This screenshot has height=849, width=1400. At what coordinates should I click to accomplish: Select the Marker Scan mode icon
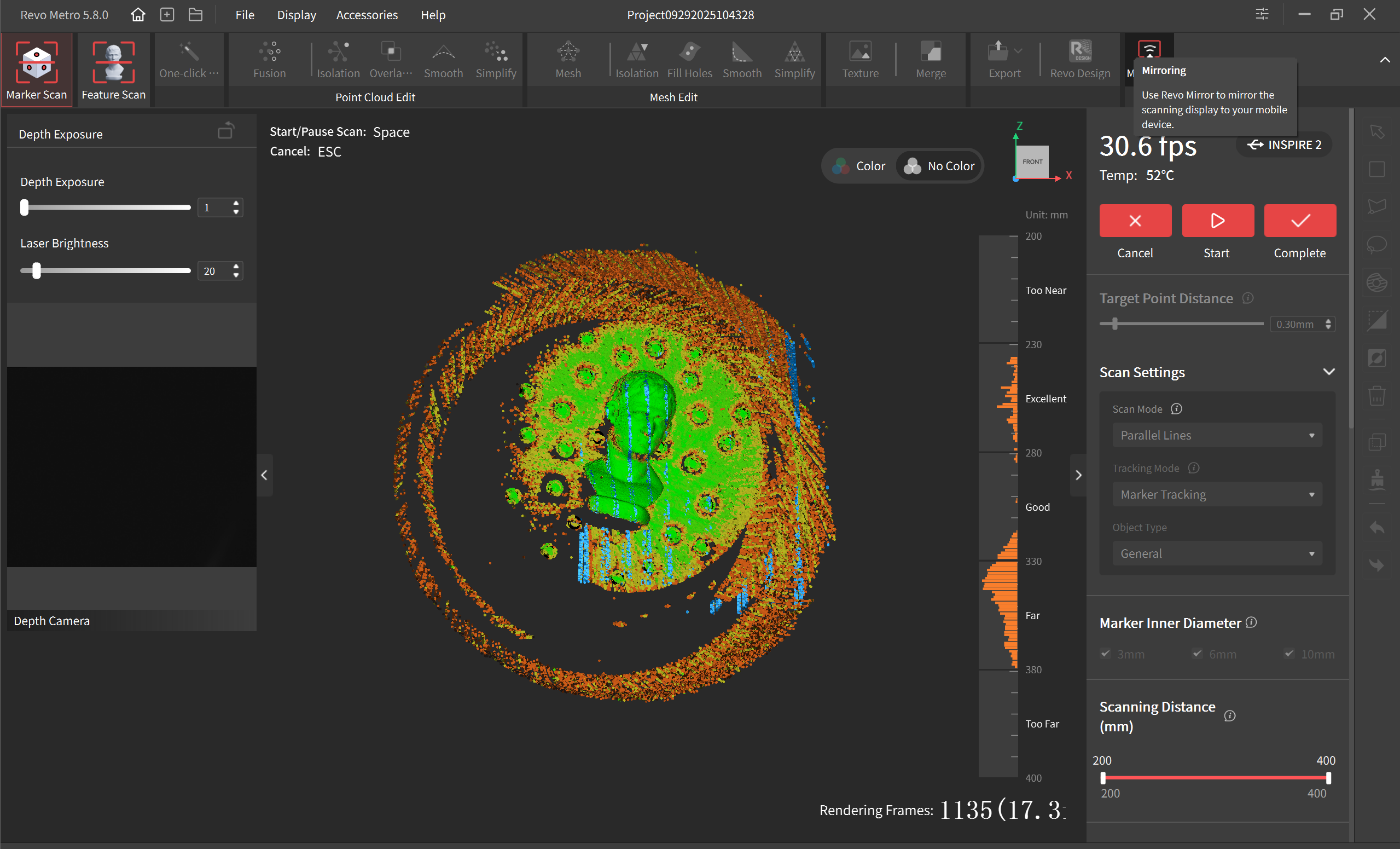click(36, 62)
